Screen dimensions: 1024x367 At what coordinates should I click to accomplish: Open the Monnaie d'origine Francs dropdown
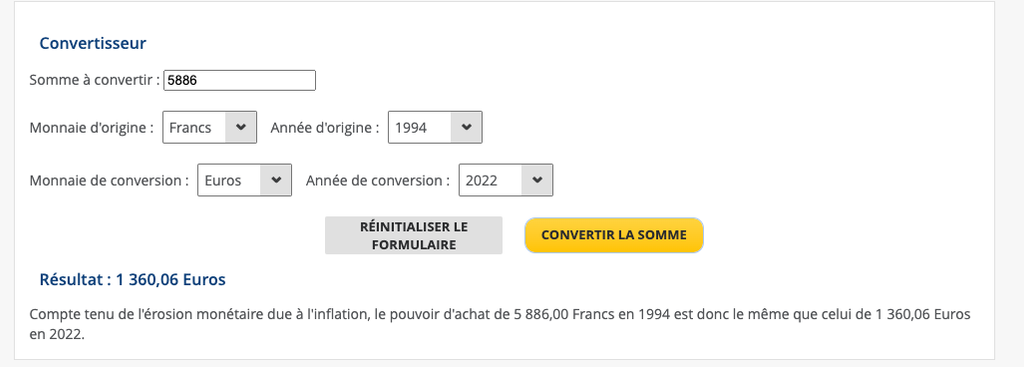point(210,127)
